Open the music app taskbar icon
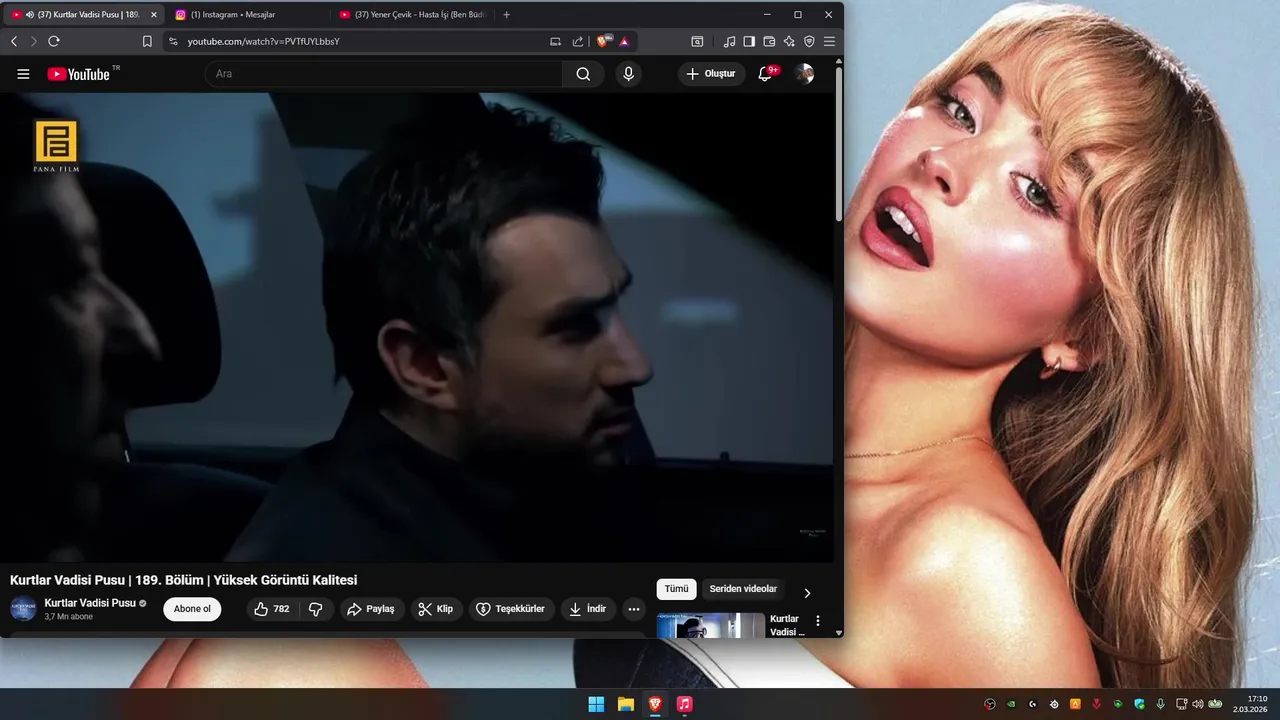Screen dimensions: 1280x720 pyautogui.click(x=684, y=704)
